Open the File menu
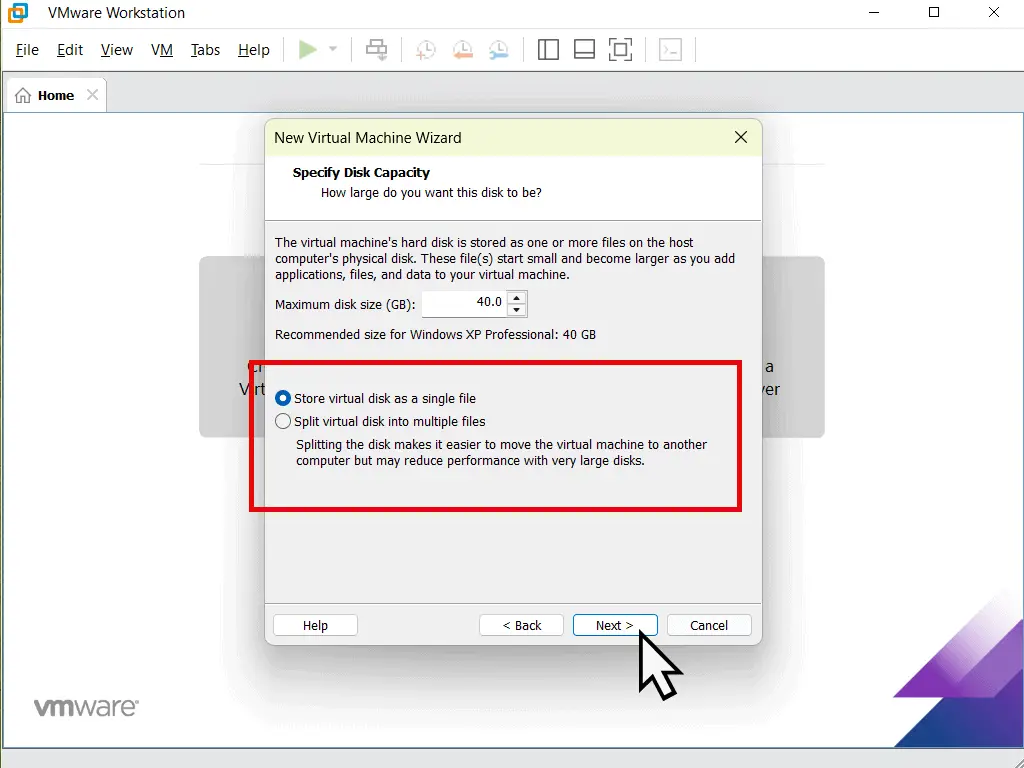Image resolution: width=1024 pixels, height=768 pixels. point(27,50)
